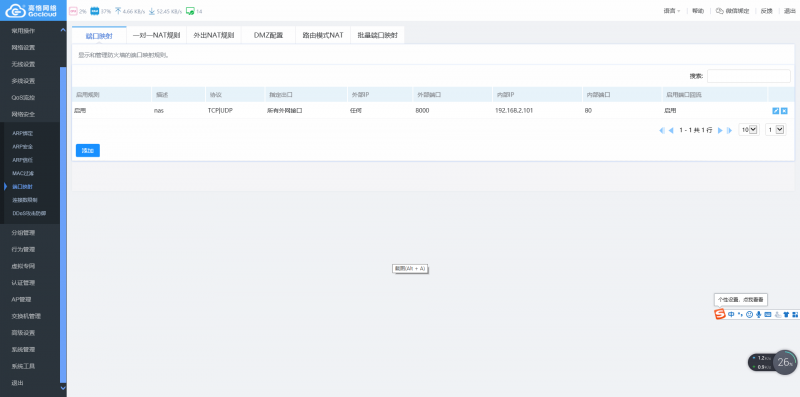
Task: Click the green online devices icon
Action: (190, 11)
